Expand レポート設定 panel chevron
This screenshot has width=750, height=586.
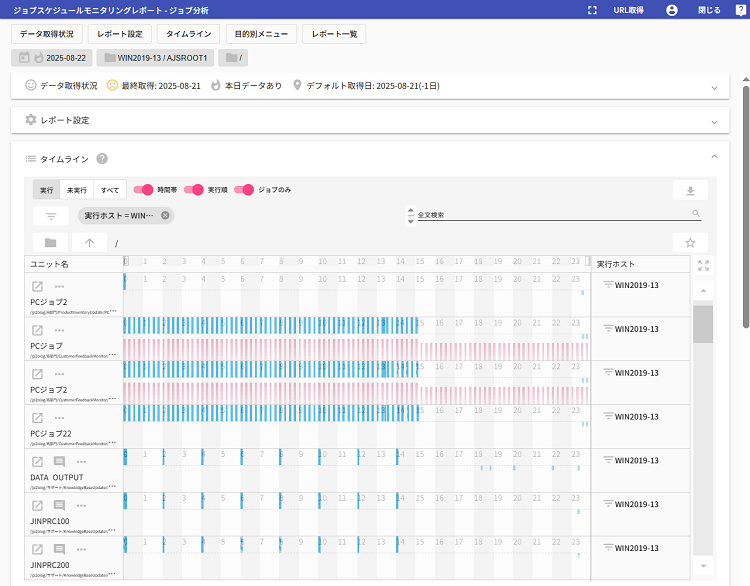coord(714,122)
